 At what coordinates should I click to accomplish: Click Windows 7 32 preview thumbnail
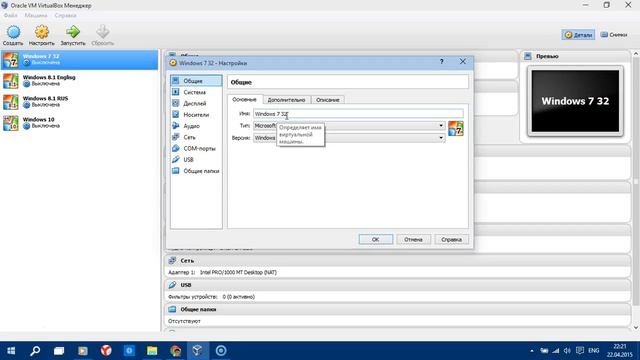point(575,101)
